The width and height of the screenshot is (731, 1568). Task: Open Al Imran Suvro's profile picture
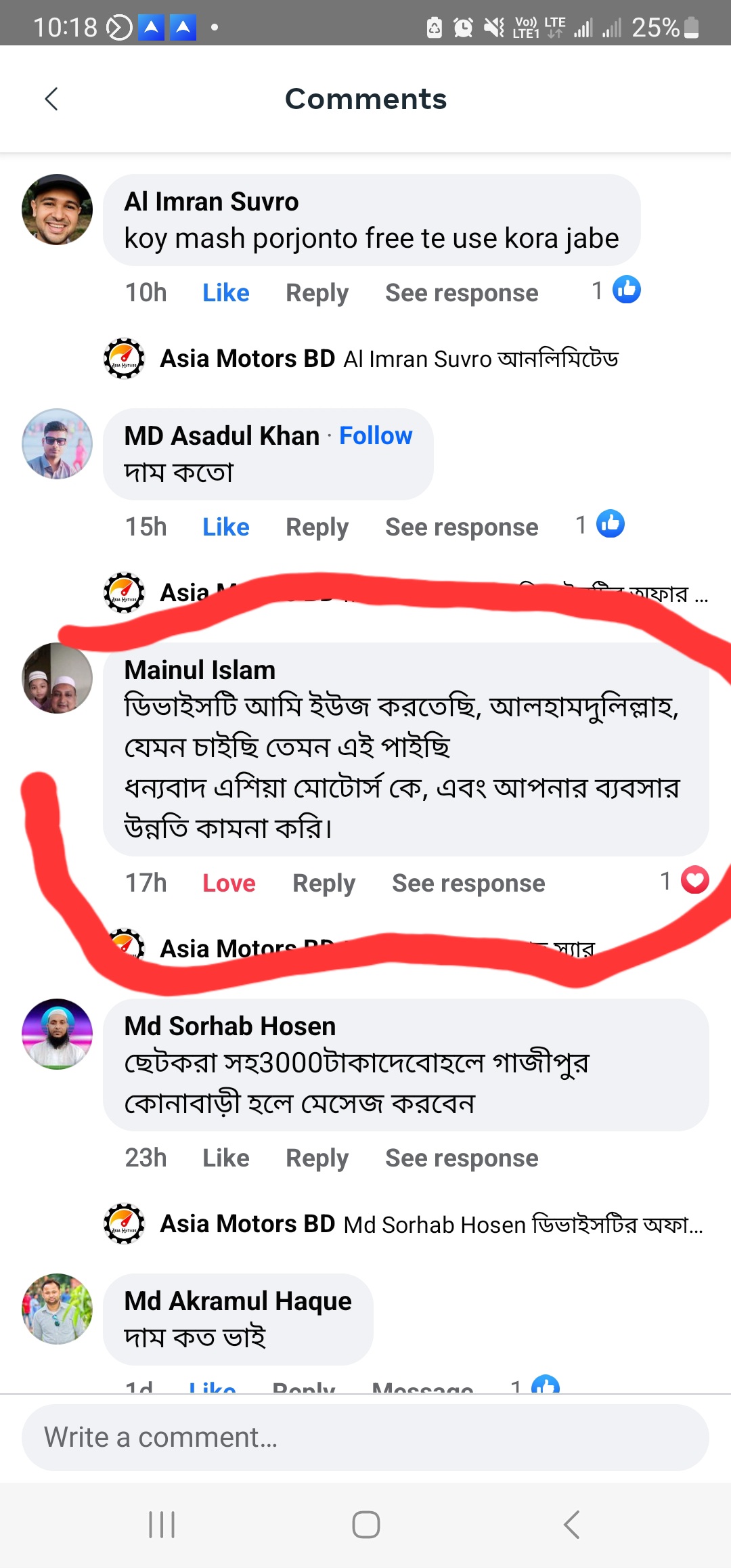(58, 210)
